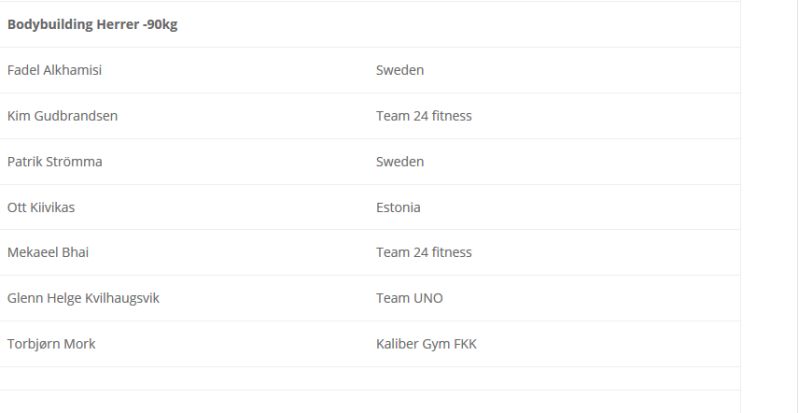The height and width of the screenshot is (413, 800).
Task: Click Team 24 fitness beside Mekaeel Bhai
Action: [424, 253]
